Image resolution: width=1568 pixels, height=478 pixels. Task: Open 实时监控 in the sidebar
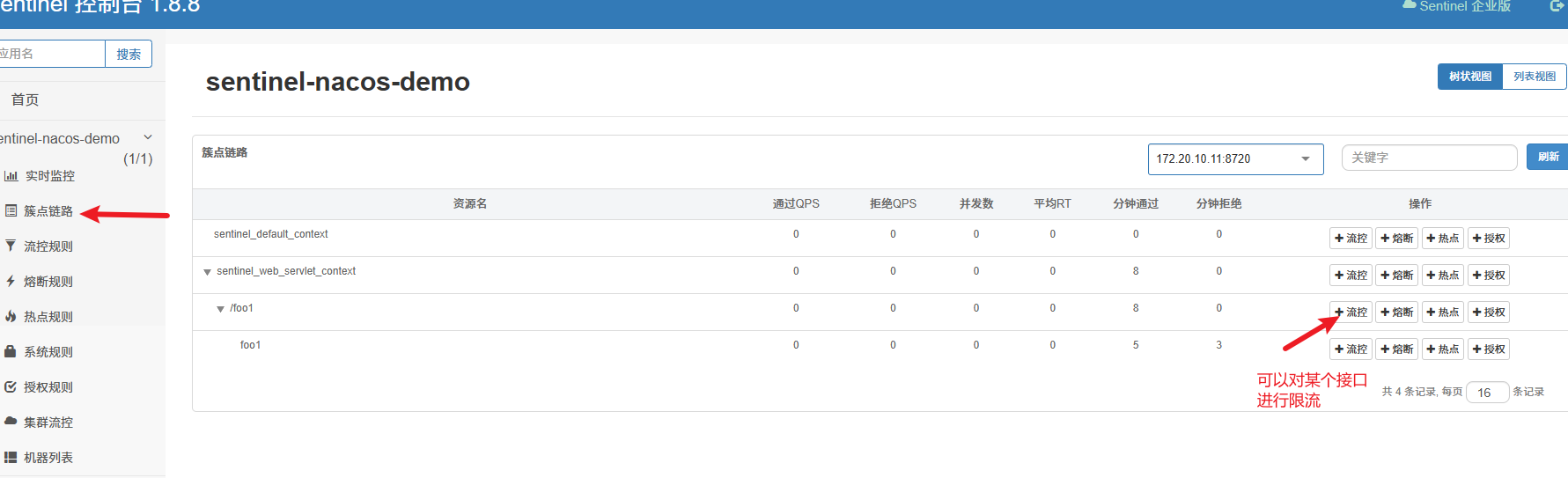pyautogui.click(x=50, y=176)
